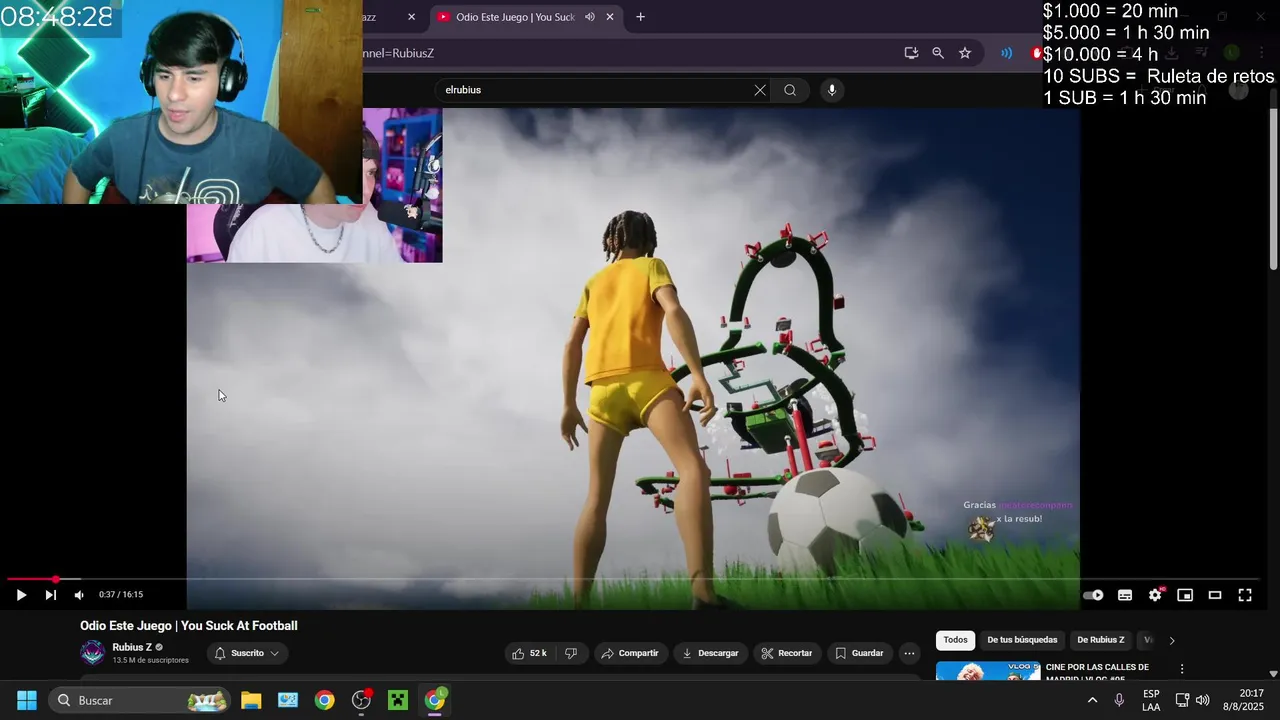Viewport: 1280px width, 720px height.
Task: Open more actions three-dot menu below the video
Action: (909, 653)
